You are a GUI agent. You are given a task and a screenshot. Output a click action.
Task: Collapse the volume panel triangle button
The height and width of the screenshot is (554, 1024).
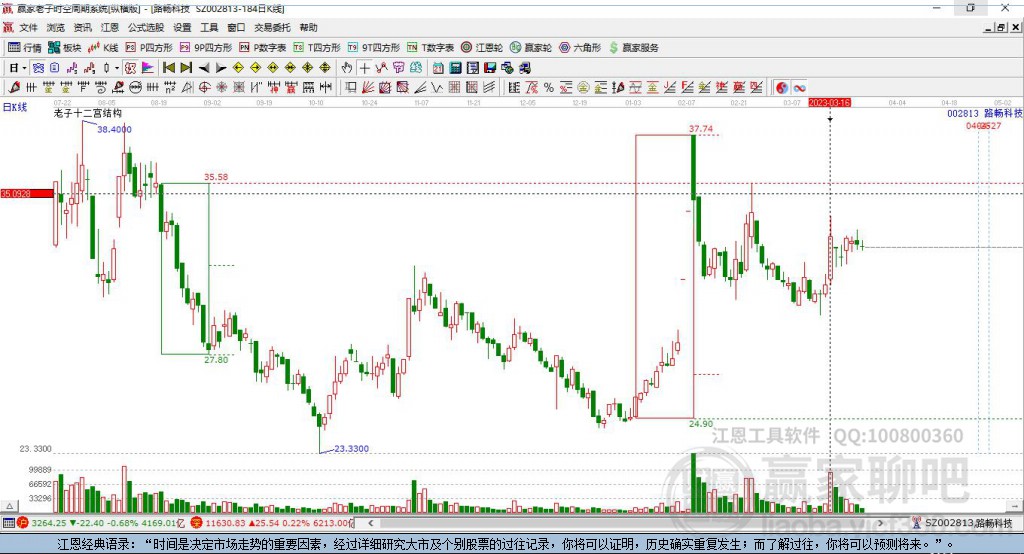point(9,506)
